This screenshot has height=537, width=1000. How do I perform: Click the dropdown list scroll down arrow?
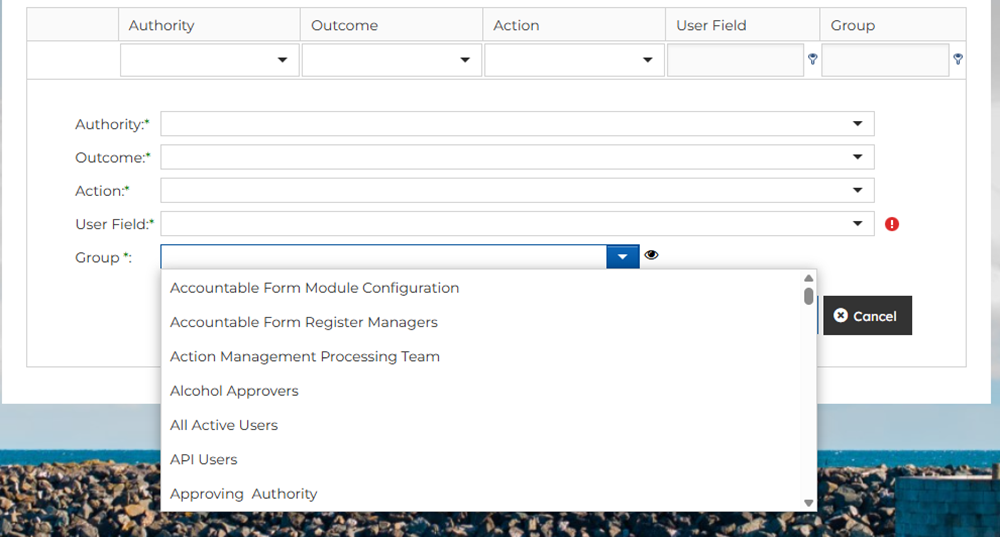tap(808, 503)
